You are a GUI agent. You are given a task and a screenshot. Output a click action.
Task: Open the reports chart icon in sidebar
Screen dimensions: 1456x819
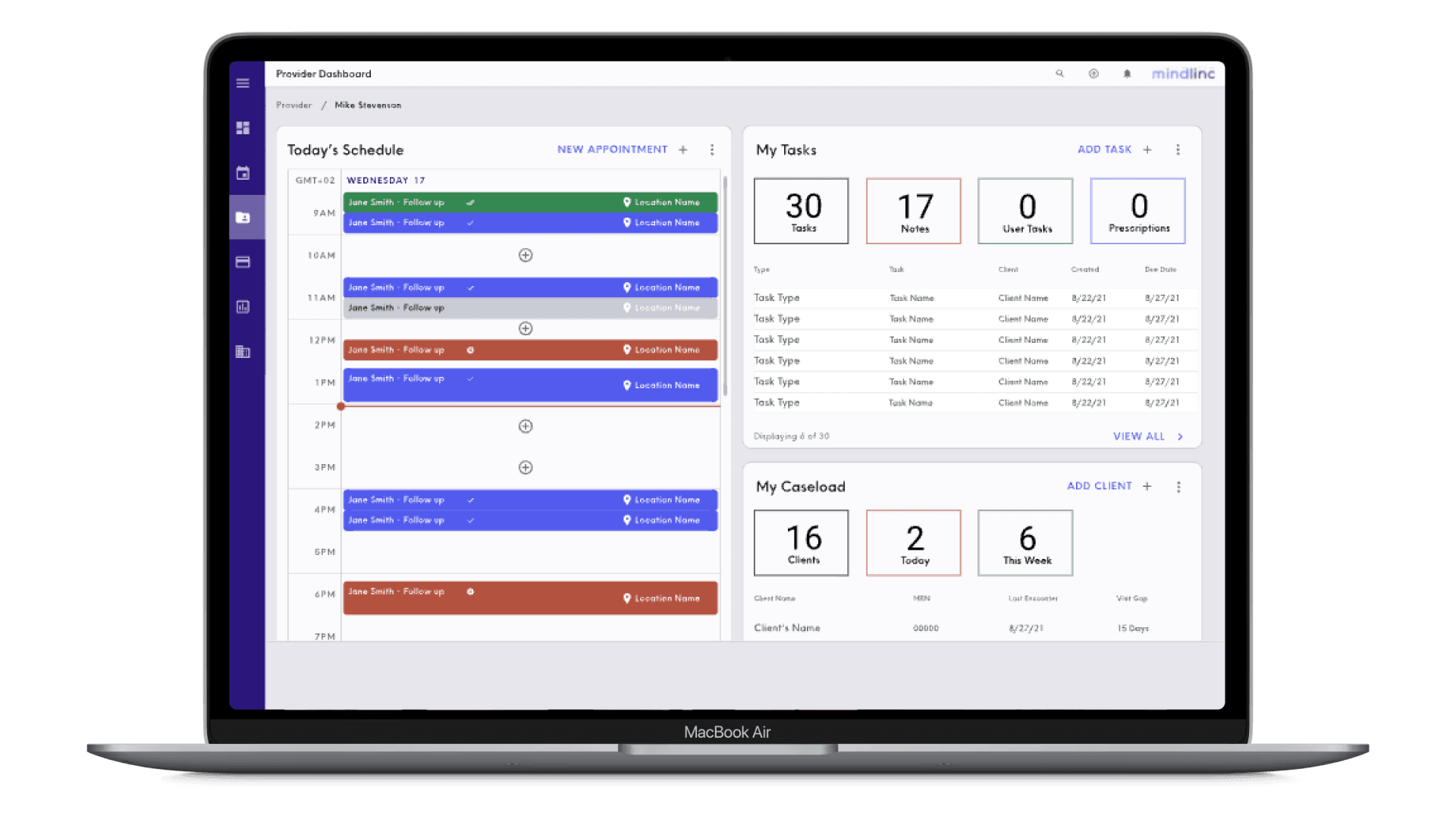[243, 307]
